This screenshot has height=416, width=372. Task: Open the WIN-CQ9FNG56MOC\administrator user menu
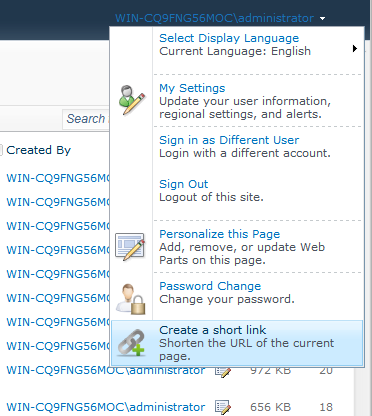click(x=215, y=18)
